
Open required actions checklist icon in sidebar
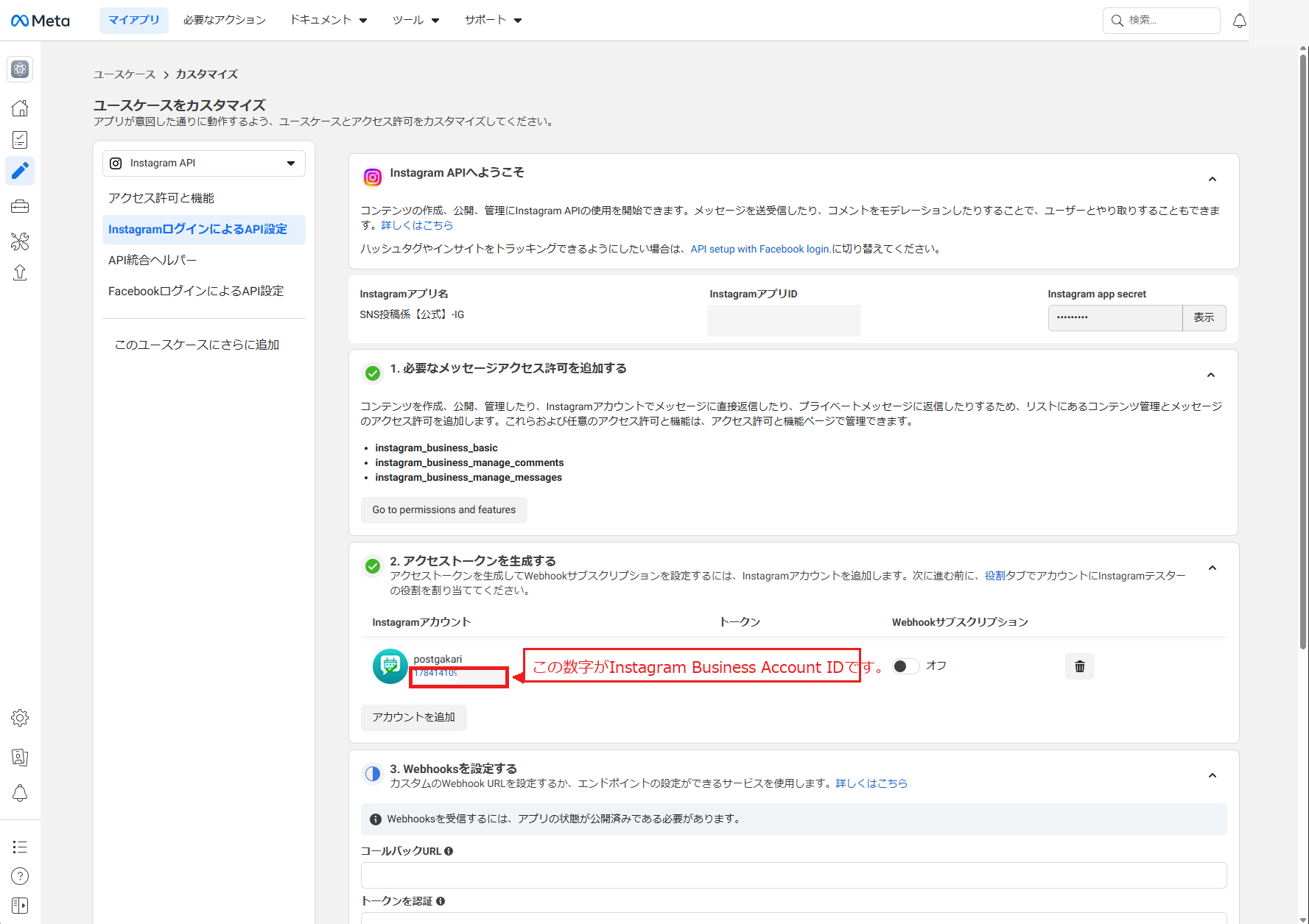[x=20, y=140]
